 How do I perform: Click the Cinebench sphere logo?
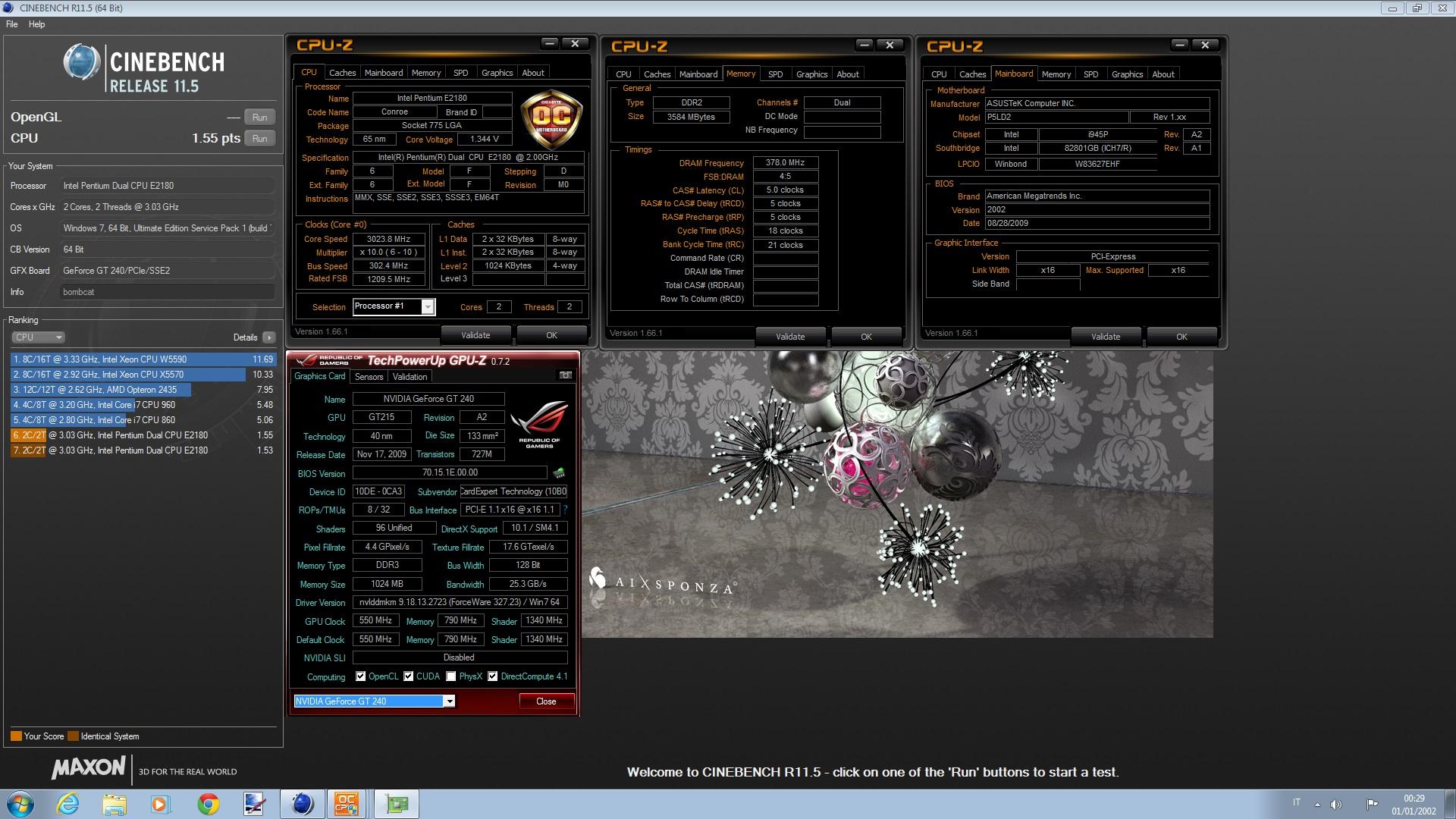(x=81, y=62)
